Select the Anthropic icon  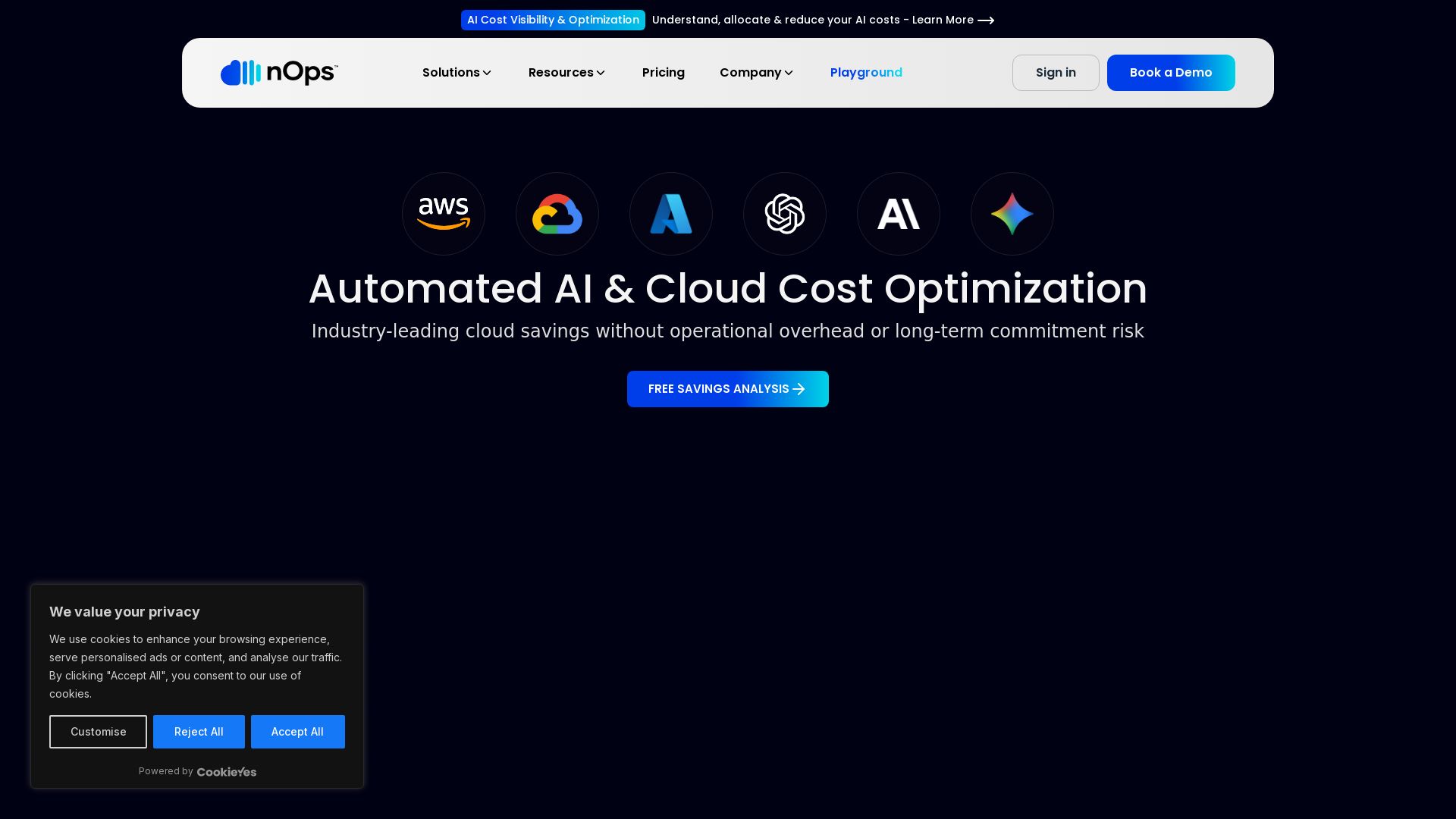pos(899,214)
